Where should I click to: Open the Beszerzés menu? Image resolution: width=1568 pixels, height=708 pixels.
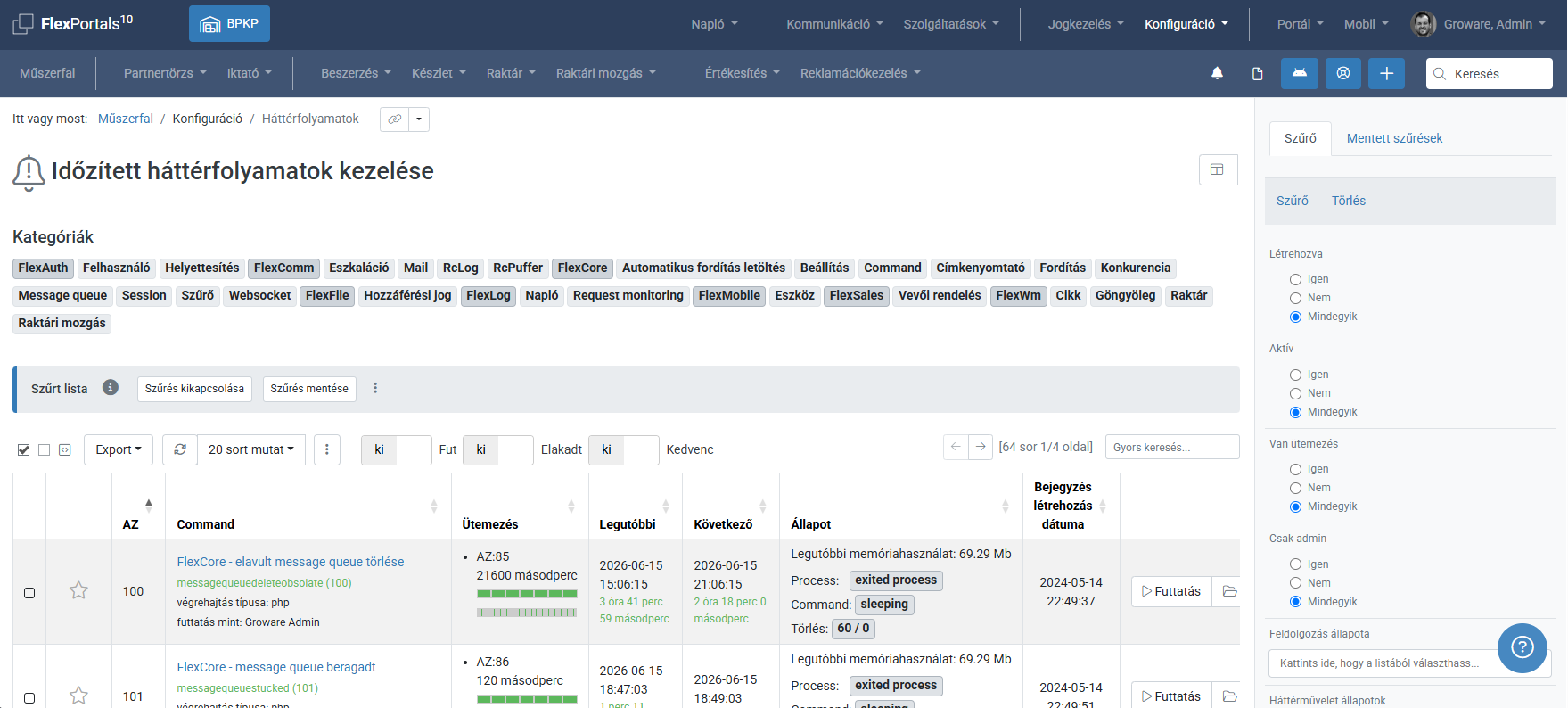357,73
